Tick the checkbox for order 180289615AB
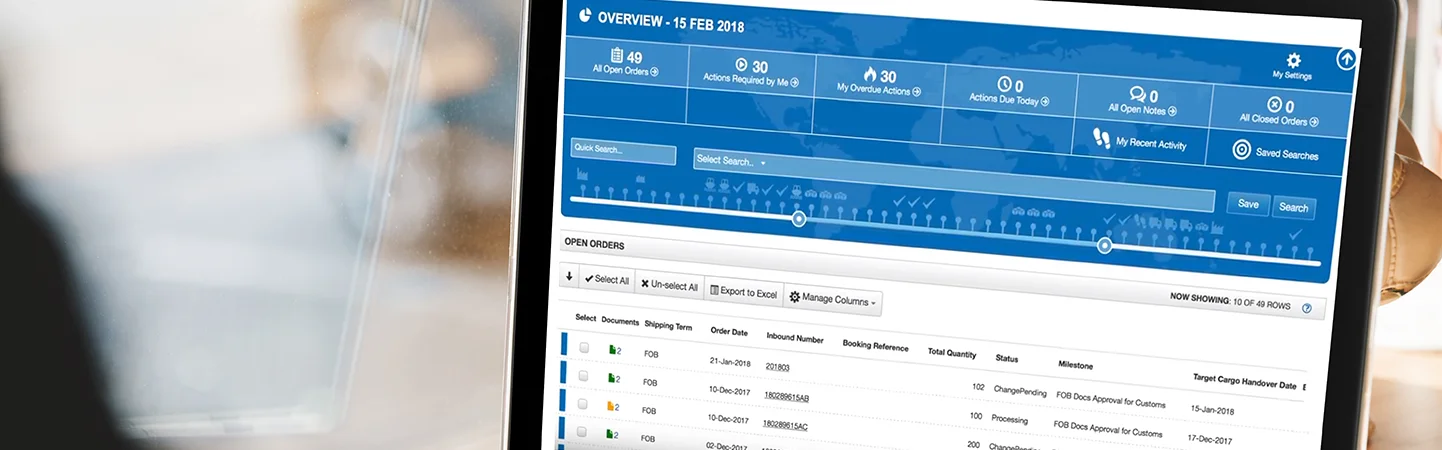This screenshot has height=450, width=1442. click(584, 375)
